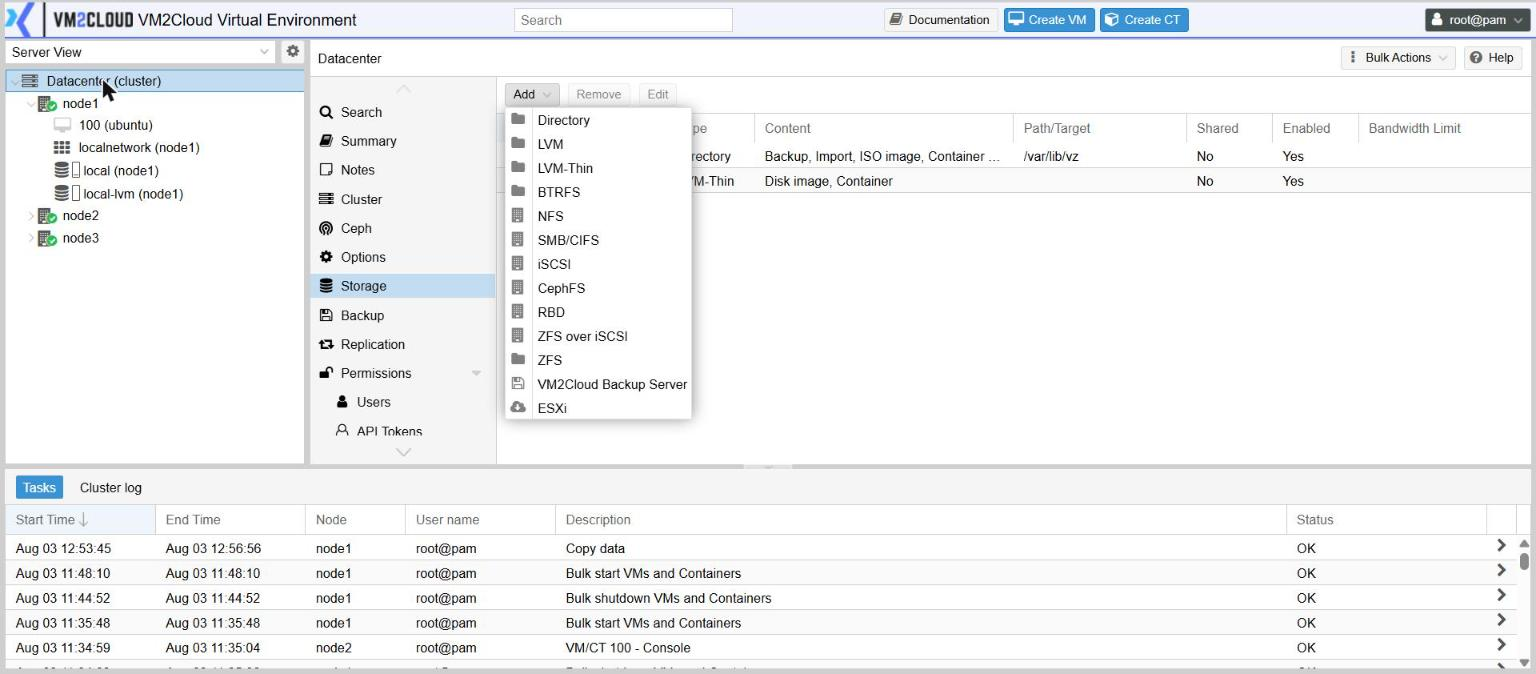Sort by the Start Time column header
Image resolution: width=1536 pixels, height=674 pixels.
(80, 520)
